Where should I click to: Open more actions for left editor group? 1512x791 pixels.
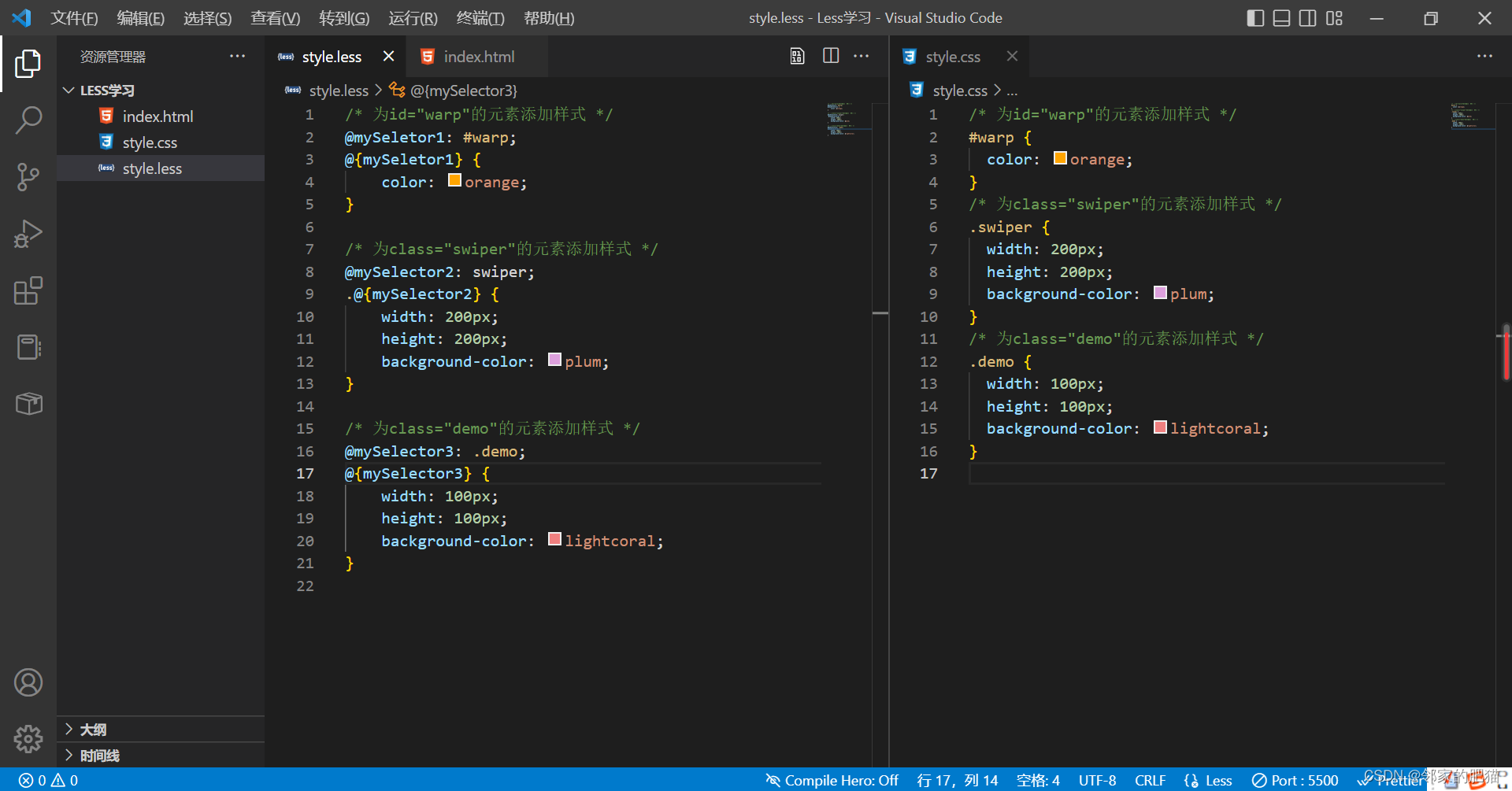click(862, 56)
